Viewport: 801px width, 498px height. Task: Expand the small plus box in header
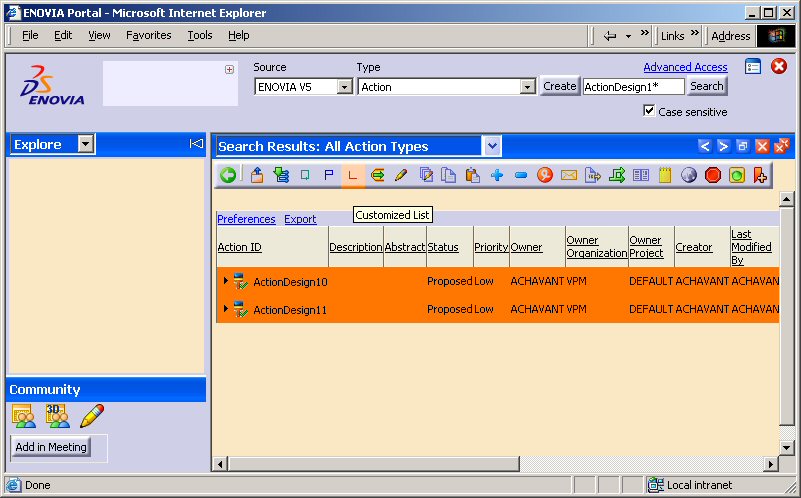[x=229, y=69]
